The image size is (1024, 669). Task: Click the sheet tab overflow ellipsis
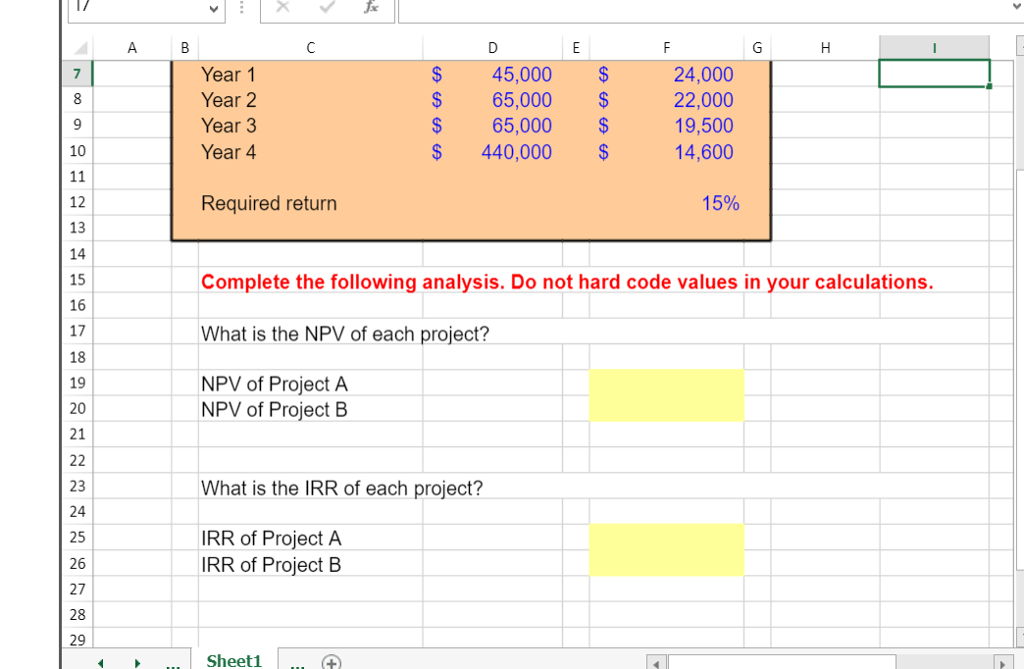[171, 661]
